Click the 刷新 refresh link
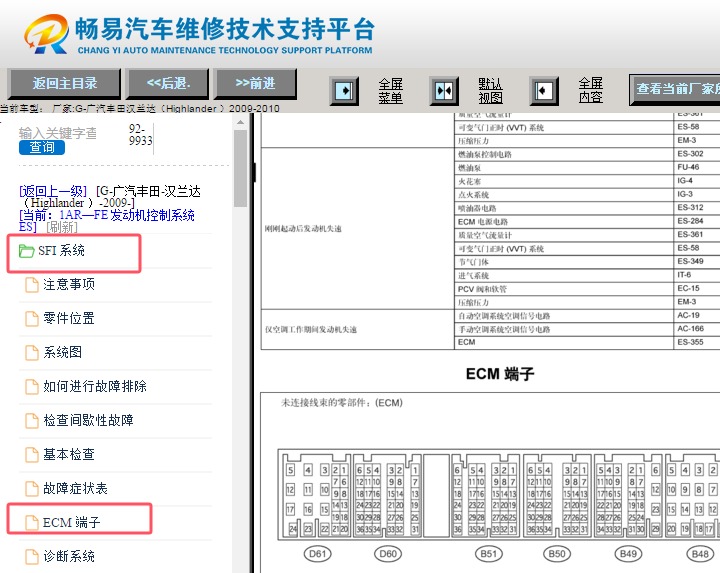The width and height of the screenshot is (720, 573). coord(62,227)
